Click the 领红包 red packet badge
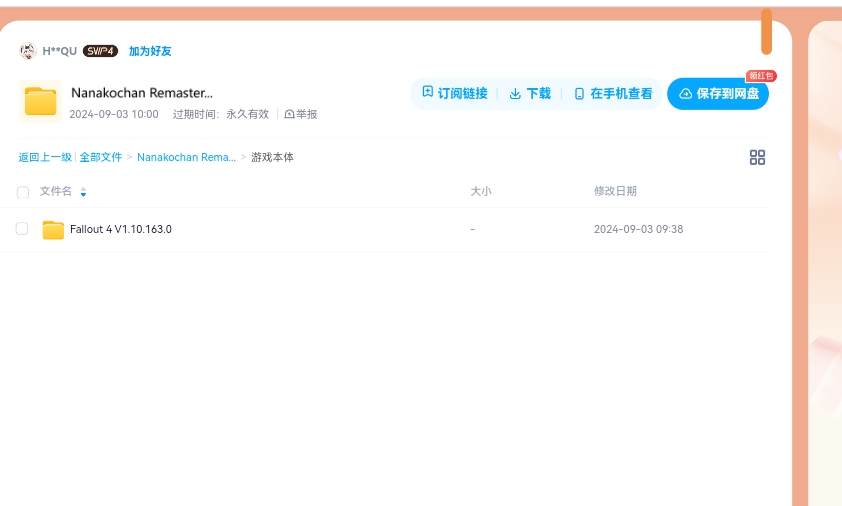The width and height of the screenshot is (842, 506). coord(761,76)
